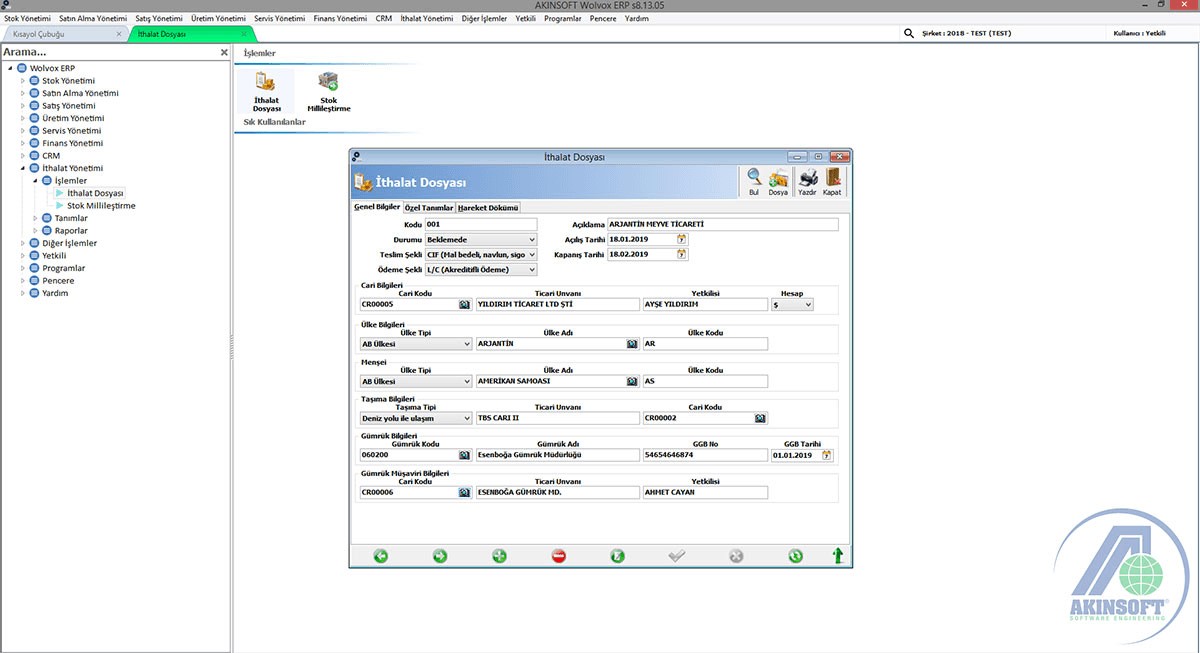Click the GGB No input field

705,455
